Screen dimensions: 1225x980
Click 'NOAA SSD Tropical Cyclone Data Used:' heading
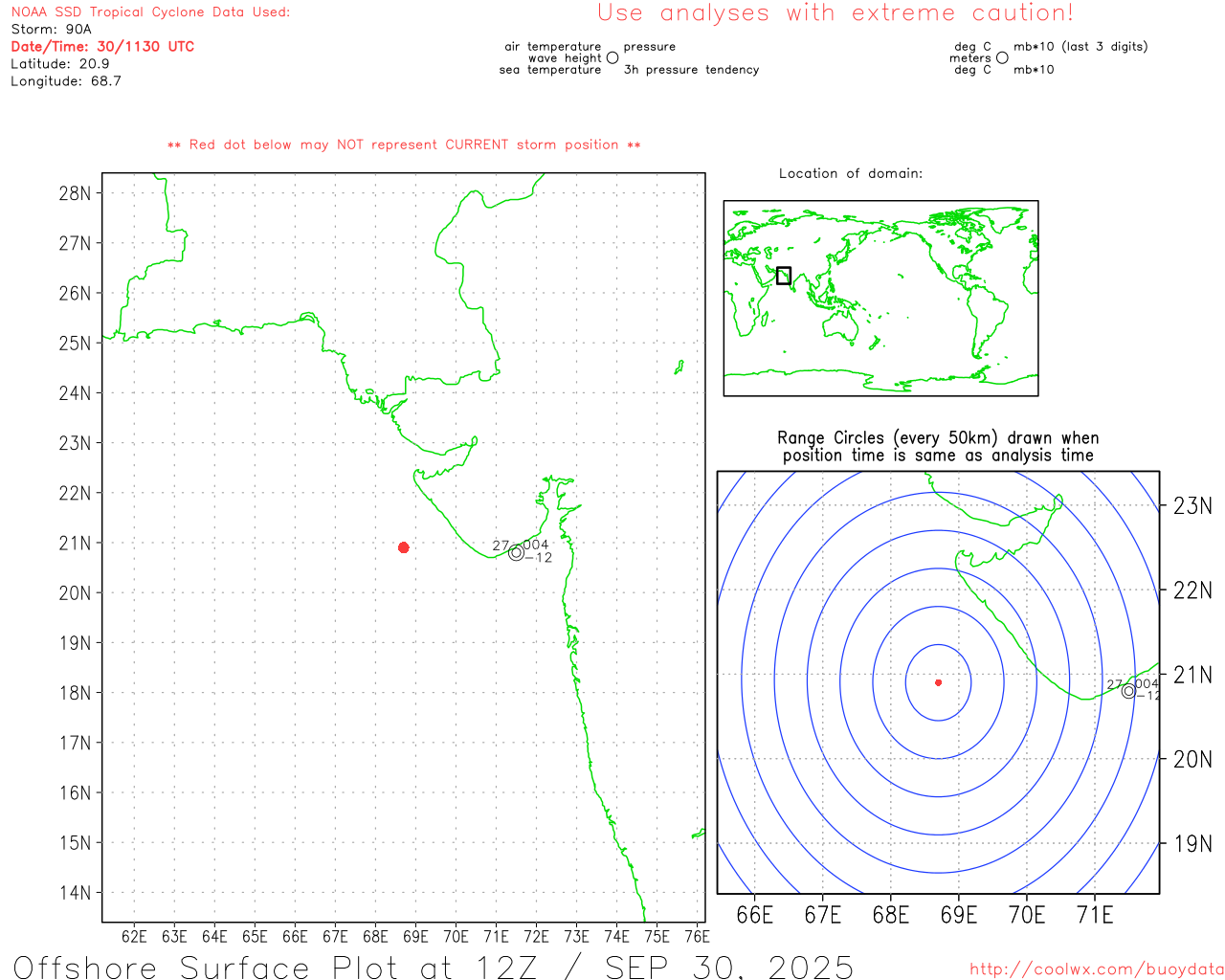[x=150, y=12]
